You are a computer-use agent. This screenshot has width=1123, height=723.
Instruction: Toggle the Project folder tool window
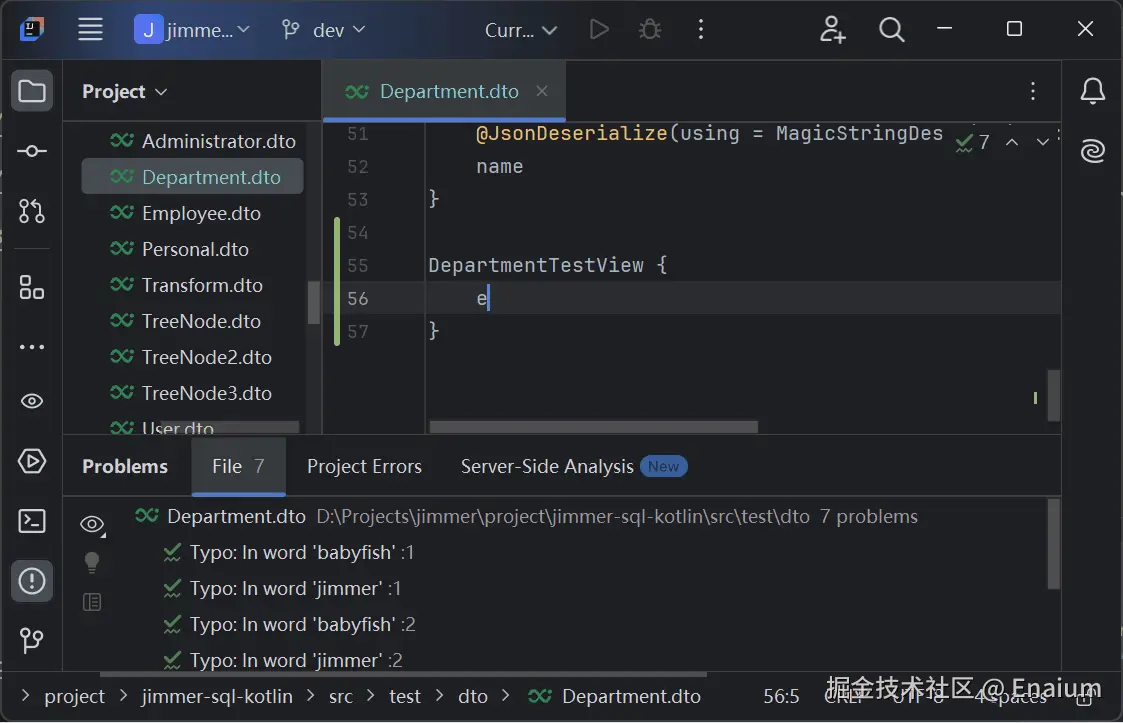pos(32,92)
